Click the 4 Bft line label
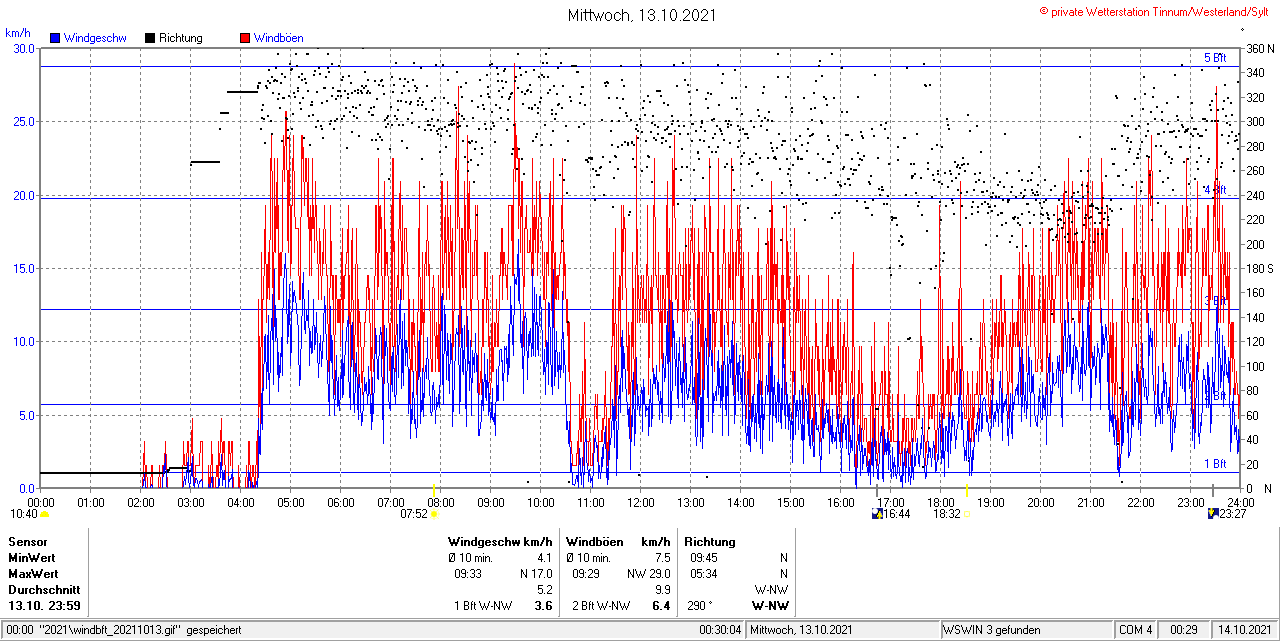The width and height of the screenshot is (1280, 641). pos(1214,190)
